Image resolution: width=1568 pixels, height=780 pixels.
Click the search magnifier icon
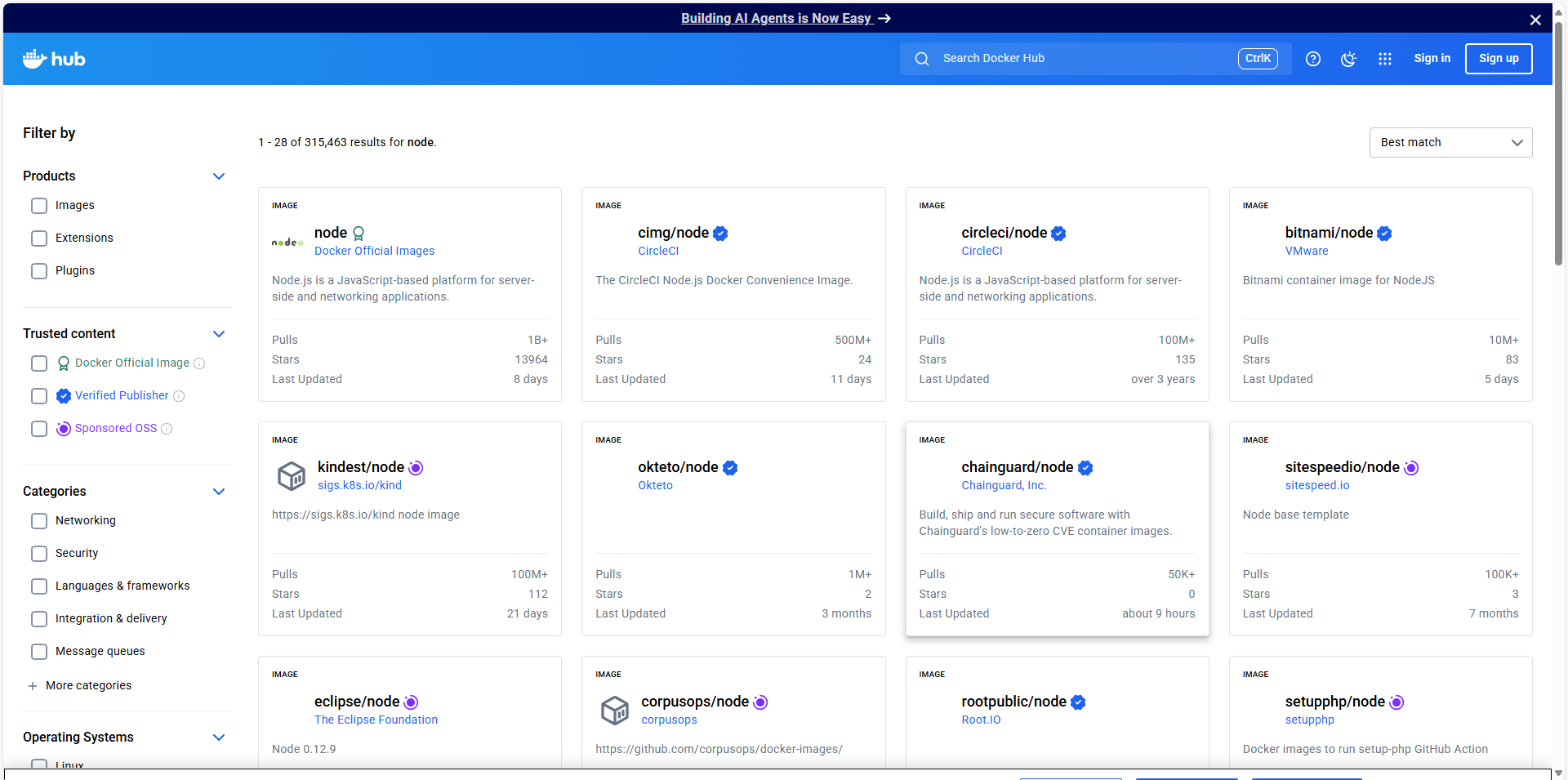[922, 59]
